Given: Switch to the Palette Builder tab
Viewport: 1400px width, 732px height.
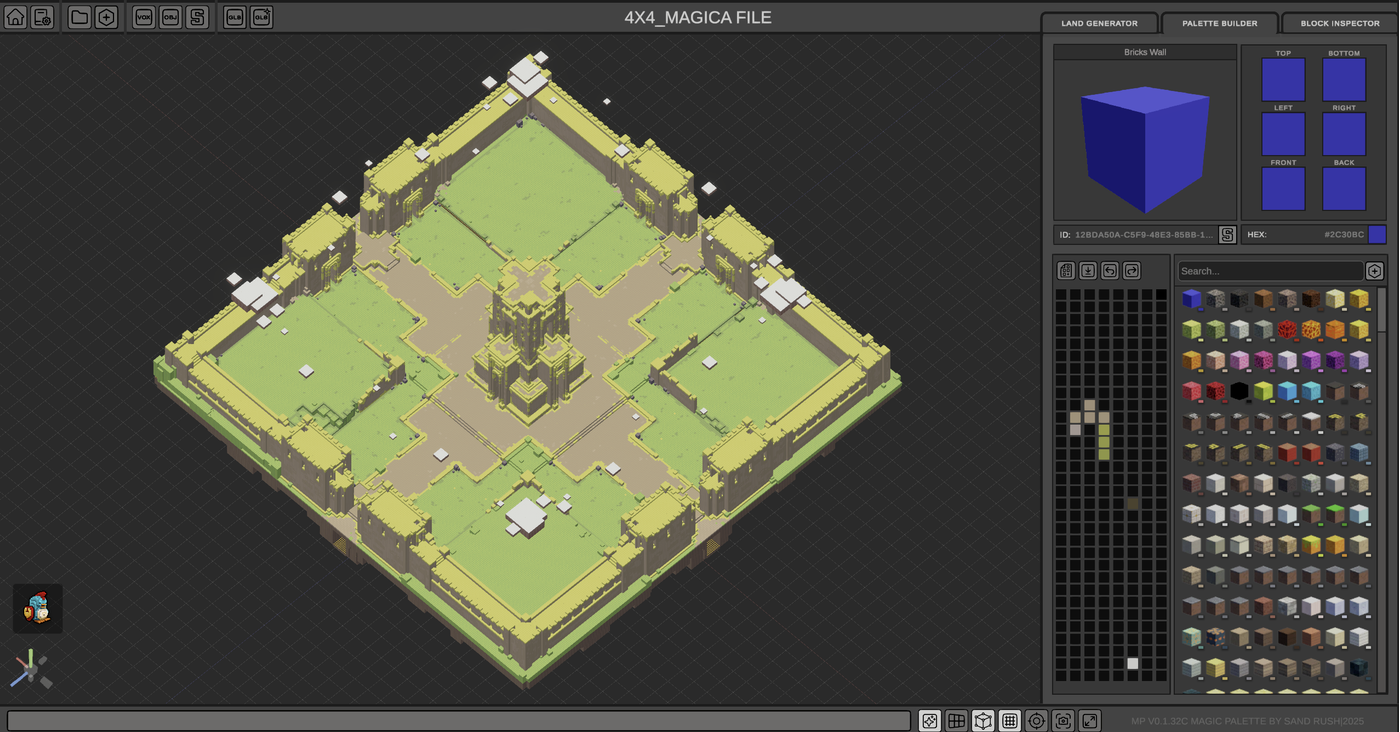Looking at the screenshot, I should [1220, 23].
